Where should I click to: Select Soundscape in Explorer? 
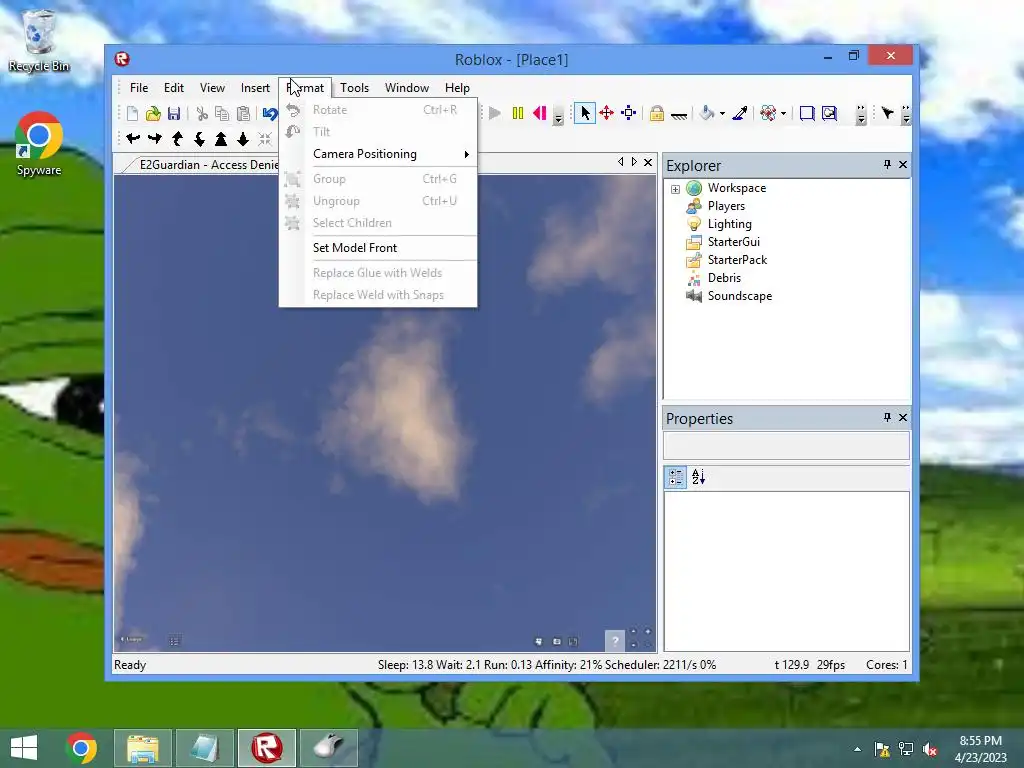[x=740, y=296]
